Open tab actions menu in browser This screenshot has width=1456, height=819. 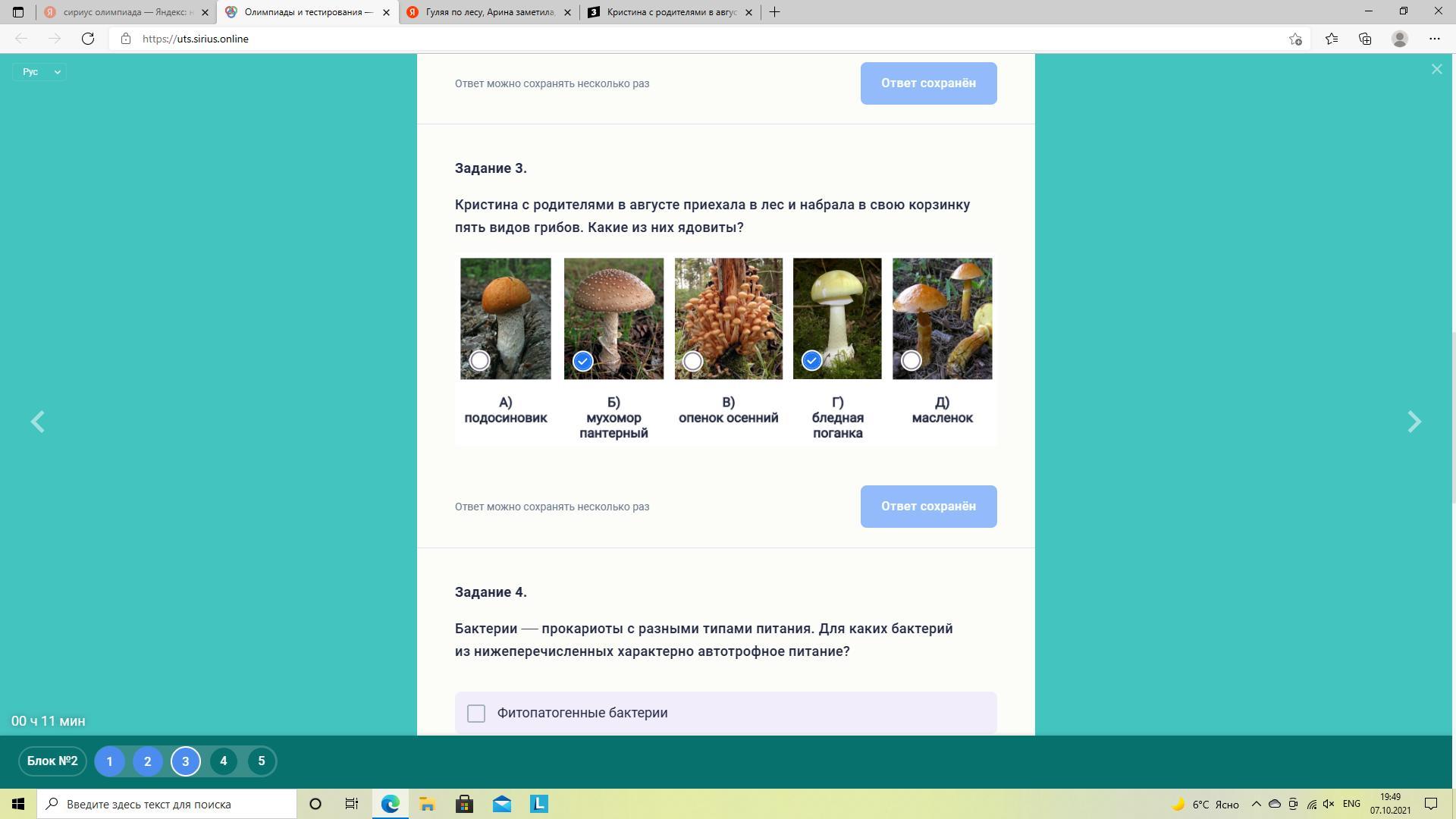click(18, 12)
